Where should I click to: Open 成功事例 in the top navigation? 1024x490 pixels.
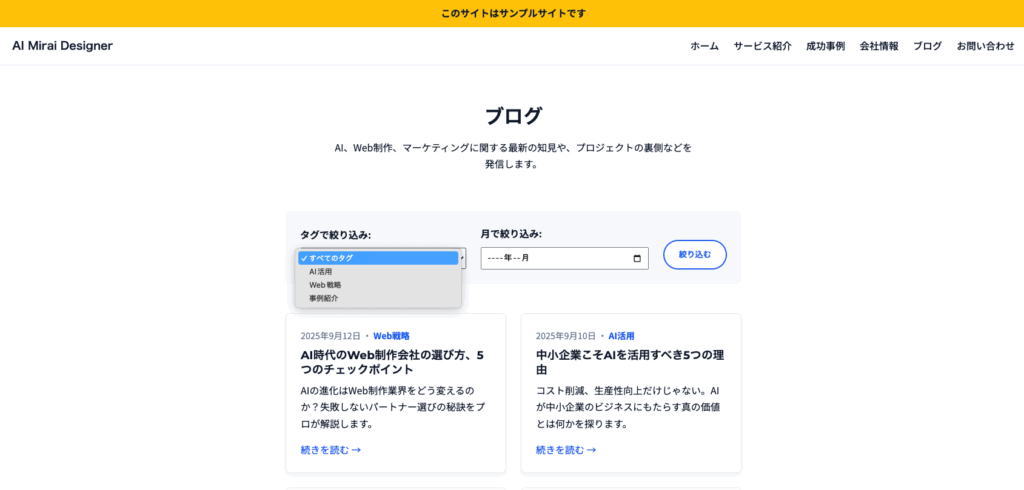click(x=825, y=46)
